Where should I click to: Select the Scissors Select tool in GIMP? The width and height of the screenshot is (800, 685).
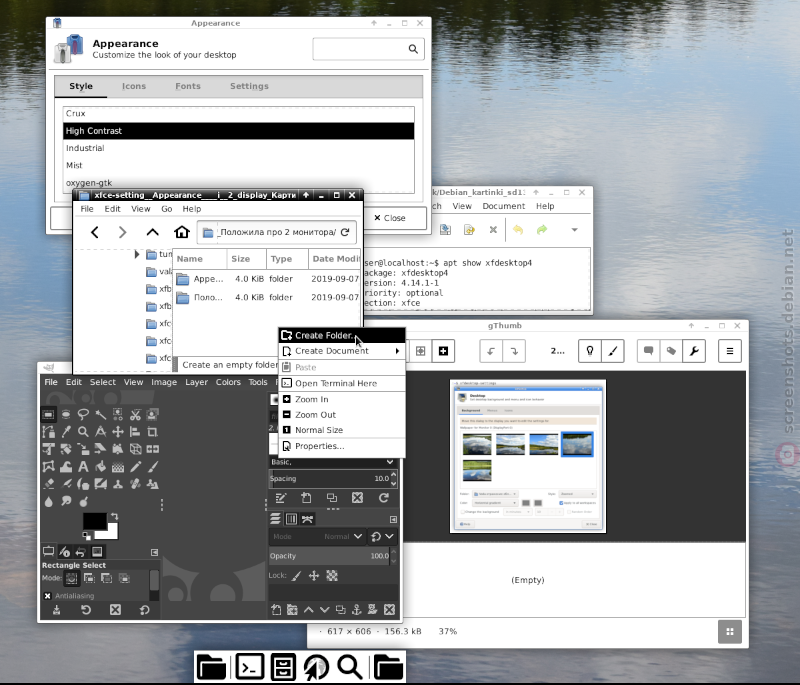click(135, 414)
